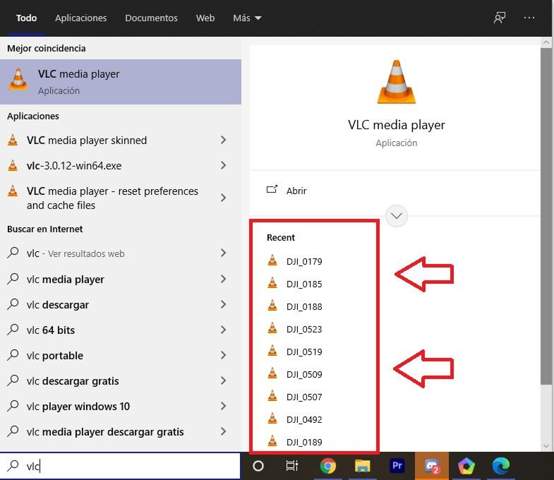Open File Explorer from the taskbar
The width and height of the screenshot is (554, 480).
pyautogui.click(x=363, y=466)
